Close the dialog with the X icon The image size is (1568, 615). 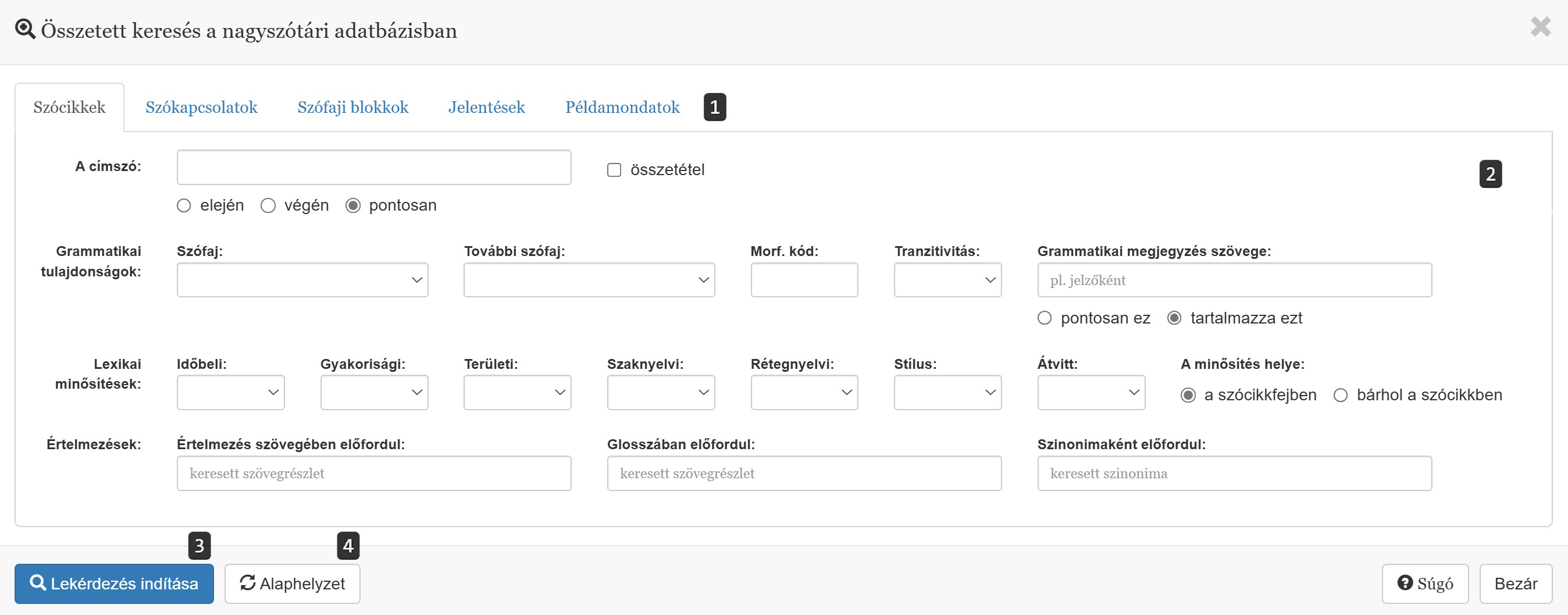point(1540,27)
